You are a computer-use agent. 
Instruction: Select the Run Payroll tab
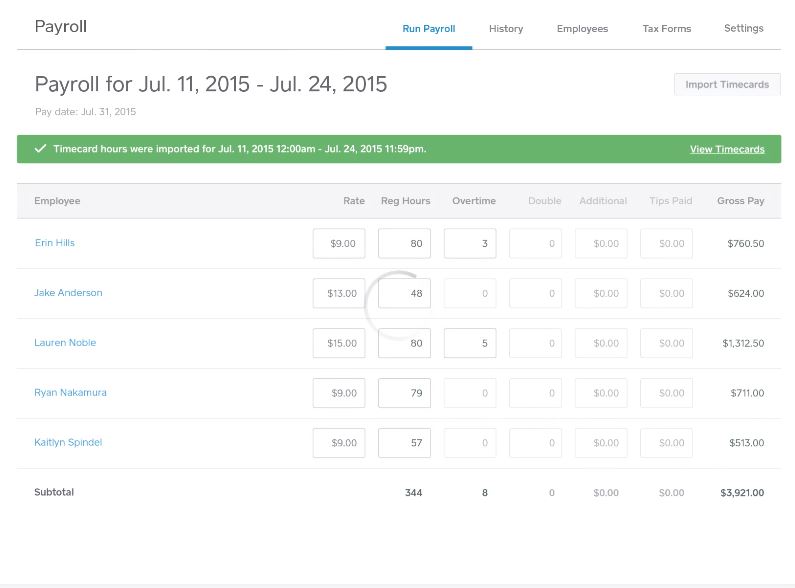click(428, 29)
